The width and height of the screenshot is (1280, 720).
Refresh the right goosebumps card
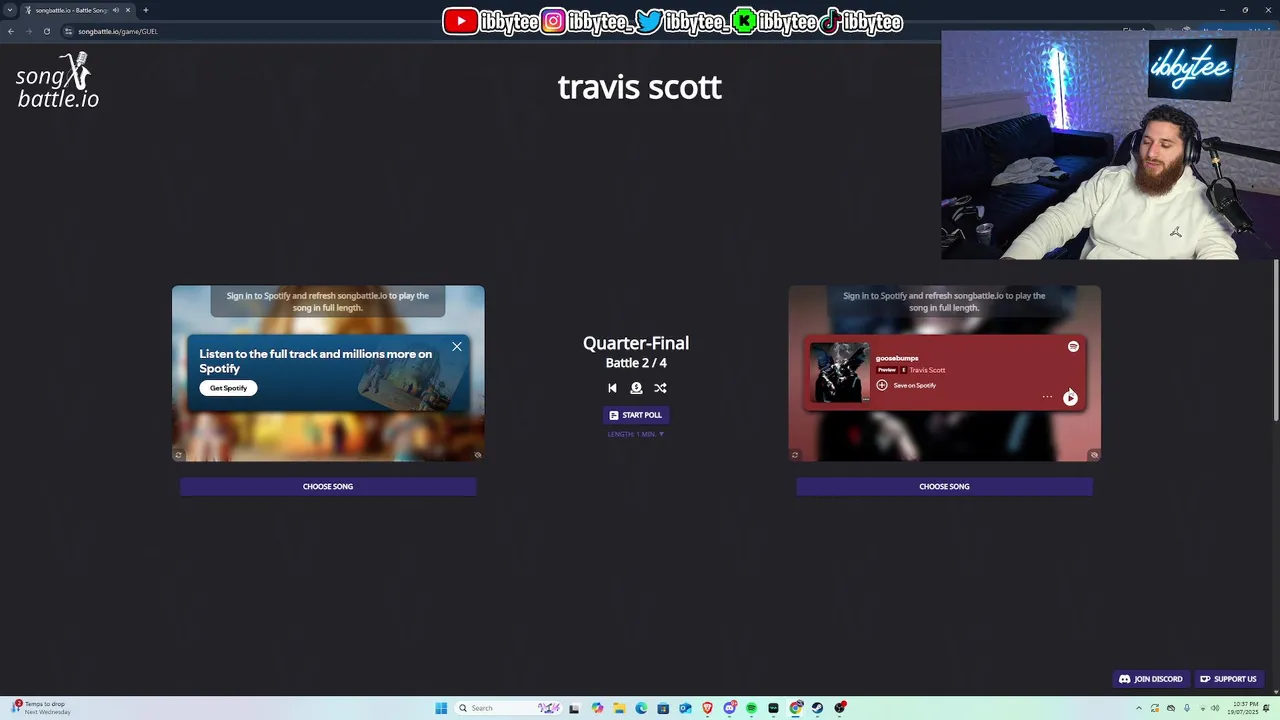795,455
